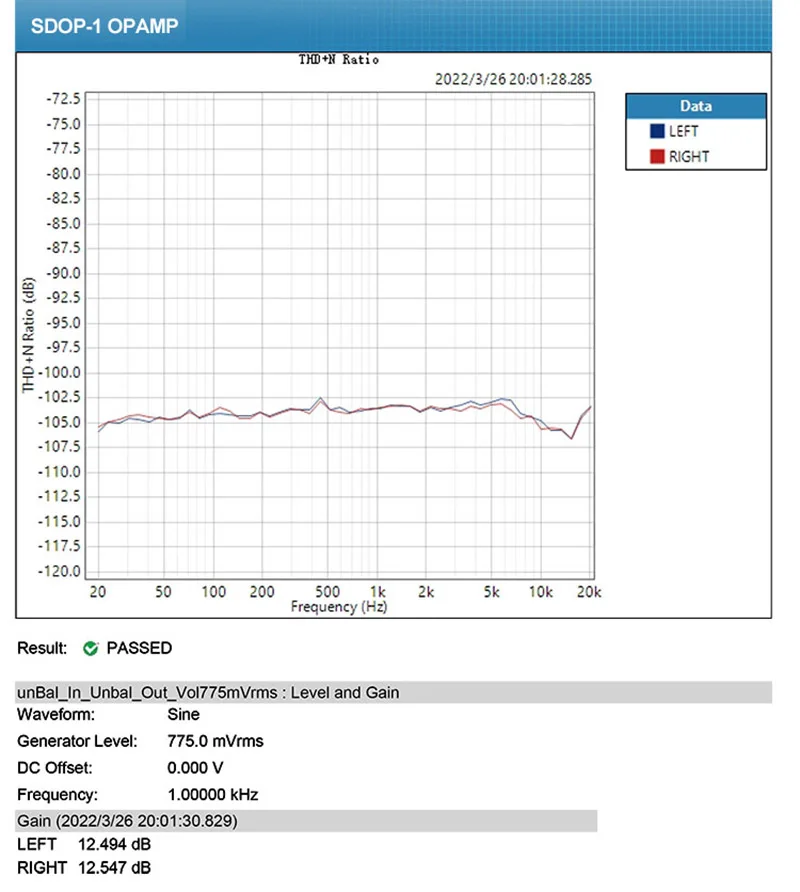Click the -100.0 y-axis tick label
Screen dimensions: 800x892
59,373
